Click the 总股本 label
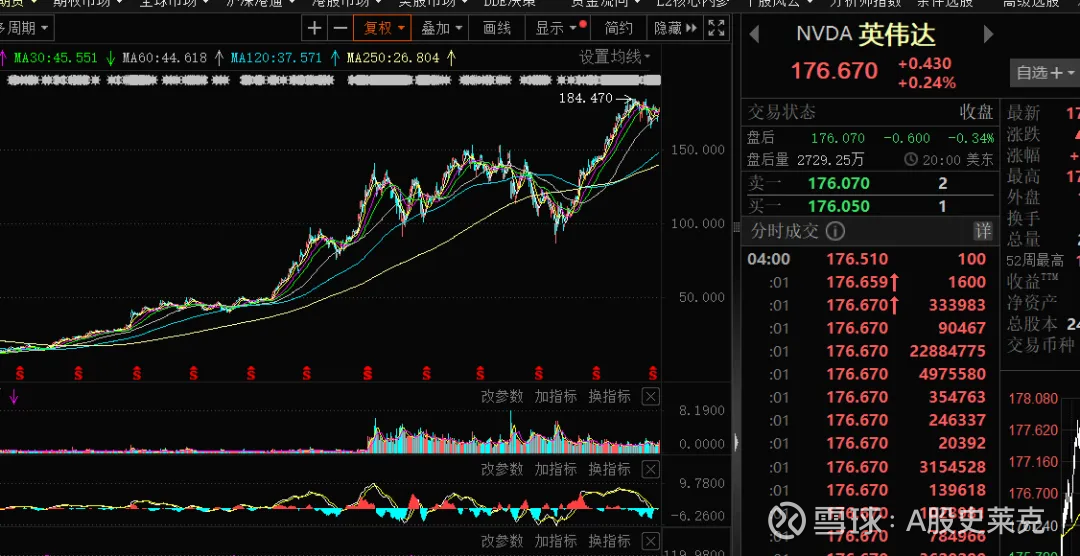The image size is (1080, 556). (1032, 324)
